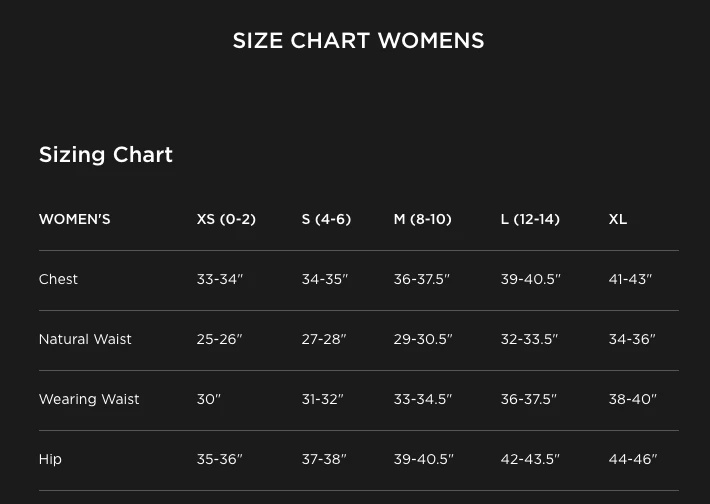Click the Chest row label

pos(58,279)
